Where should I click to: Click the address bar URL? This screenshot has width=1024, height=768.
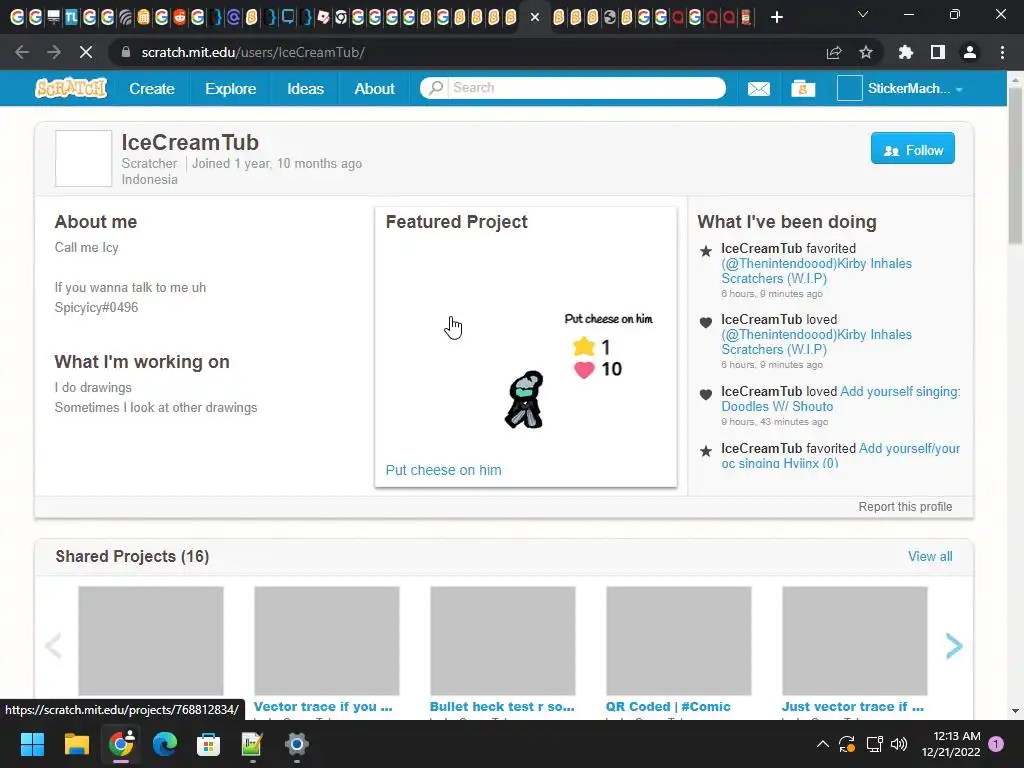pos(253,52)
